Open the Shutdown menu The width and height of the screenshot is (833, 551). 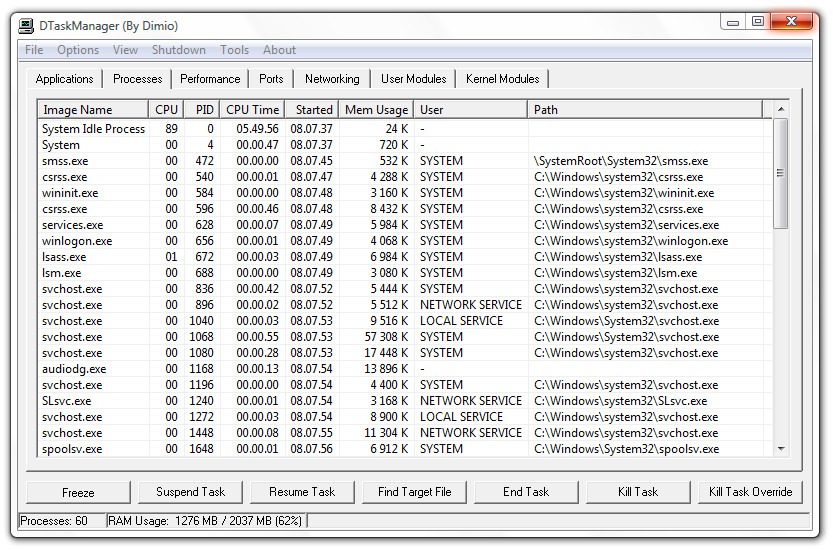178,50
